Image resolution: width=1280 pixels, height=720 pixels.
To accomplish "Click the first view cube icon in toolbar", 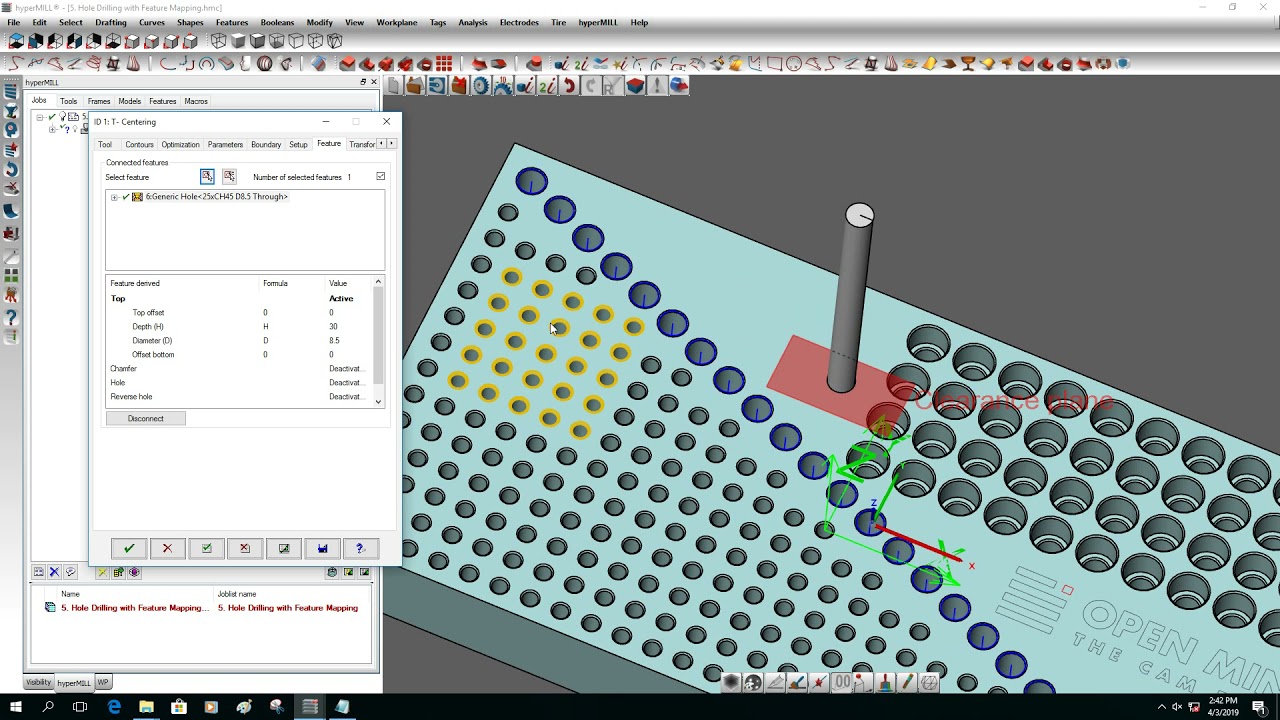I will click(16, 41).
